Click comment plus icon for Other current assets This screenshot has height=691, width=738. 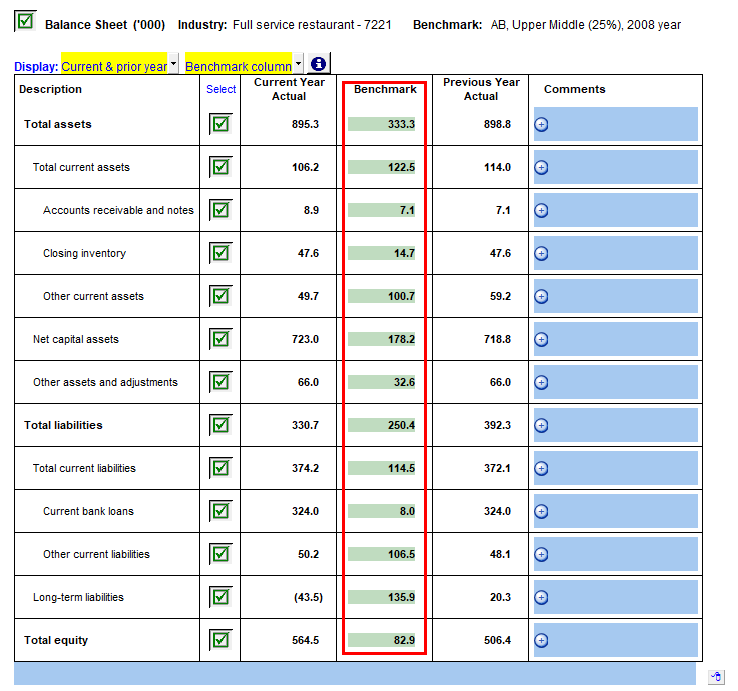(541, 297)
